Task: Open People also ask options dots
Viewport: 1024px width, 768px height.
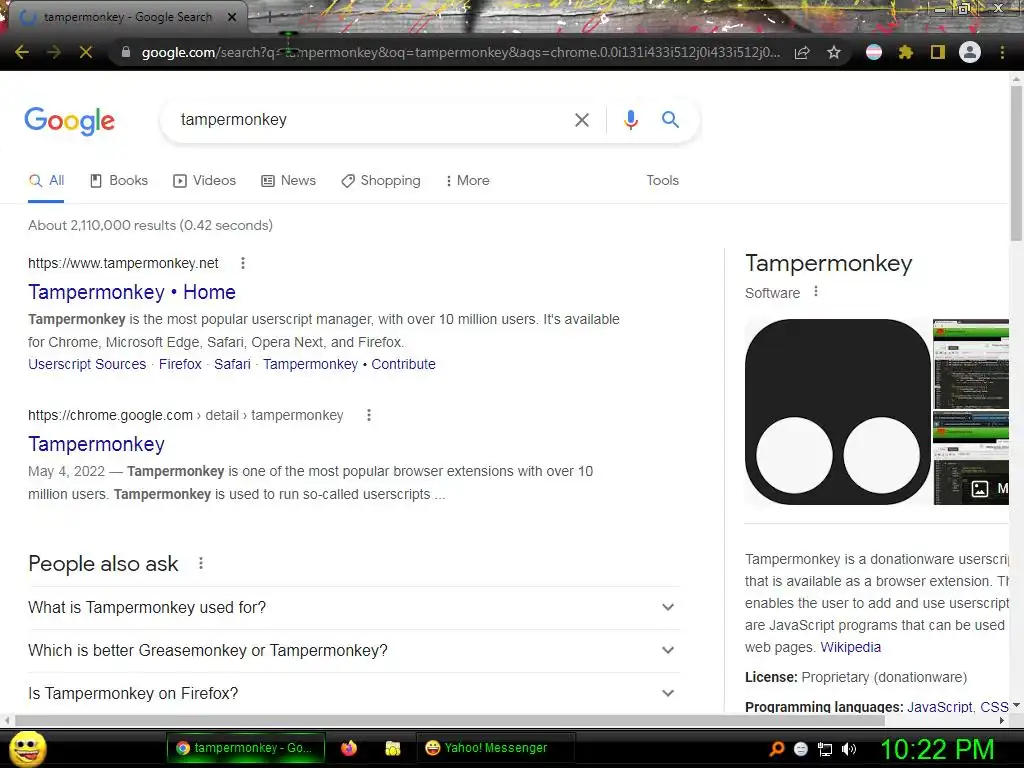Action: 201,563
